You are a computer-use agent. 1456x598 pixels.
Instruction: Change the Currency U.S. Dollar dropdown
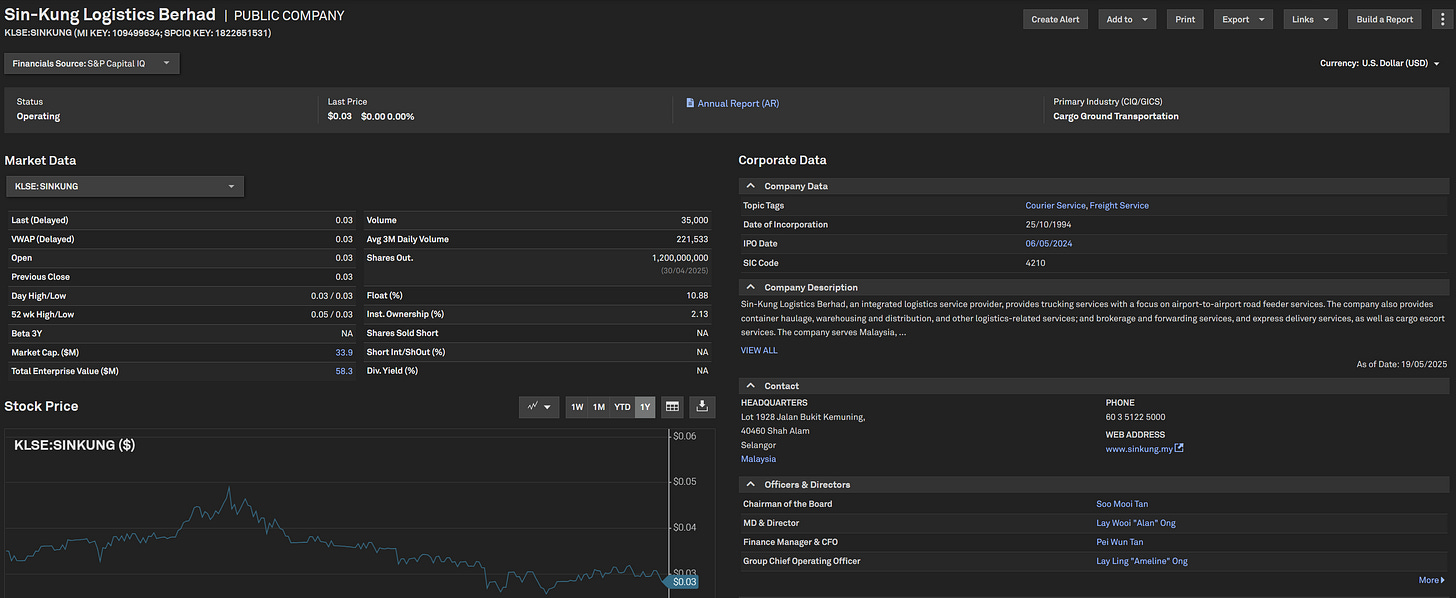click(x=1380, y=64)
